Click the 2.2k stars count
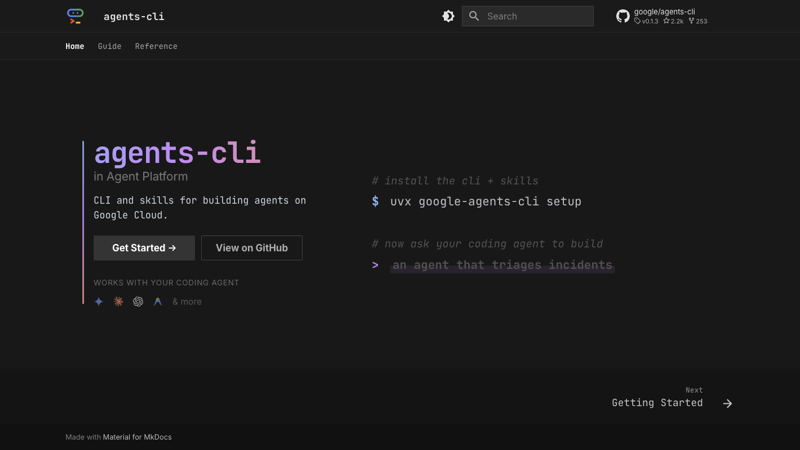The image size is (800, 450). 673,21
